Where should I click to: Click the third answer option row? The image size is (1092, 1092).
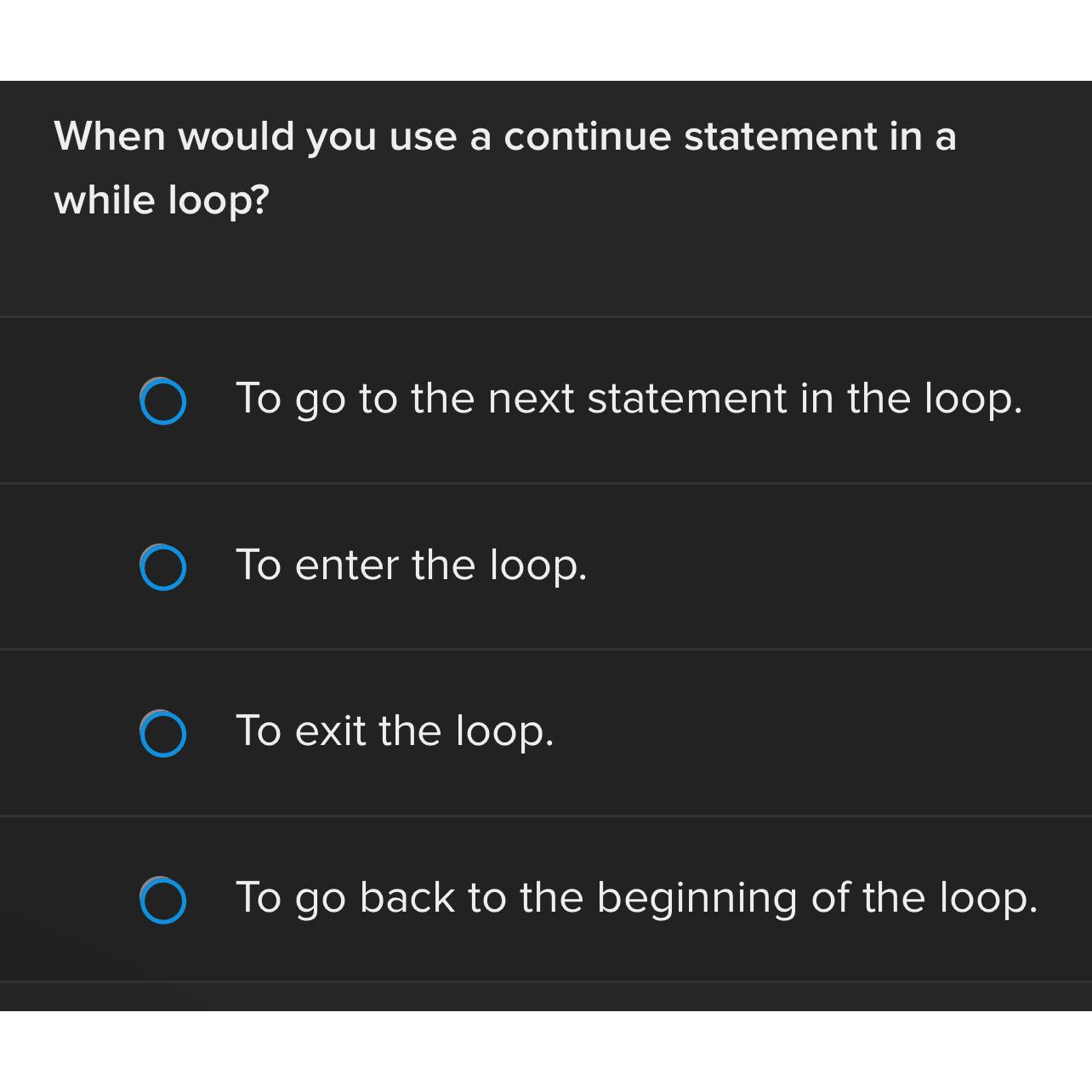tap(546, 731)
